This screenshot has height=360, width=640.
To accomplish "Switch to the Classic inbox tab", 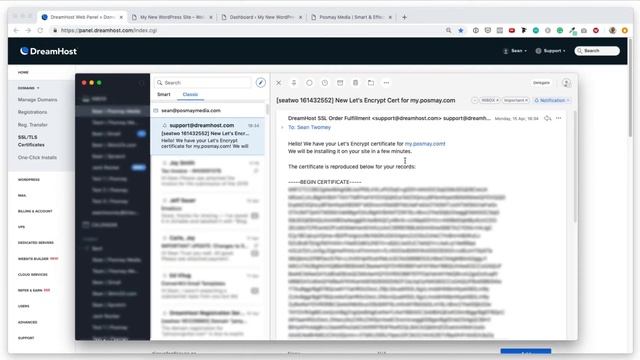I will [190, 94].
